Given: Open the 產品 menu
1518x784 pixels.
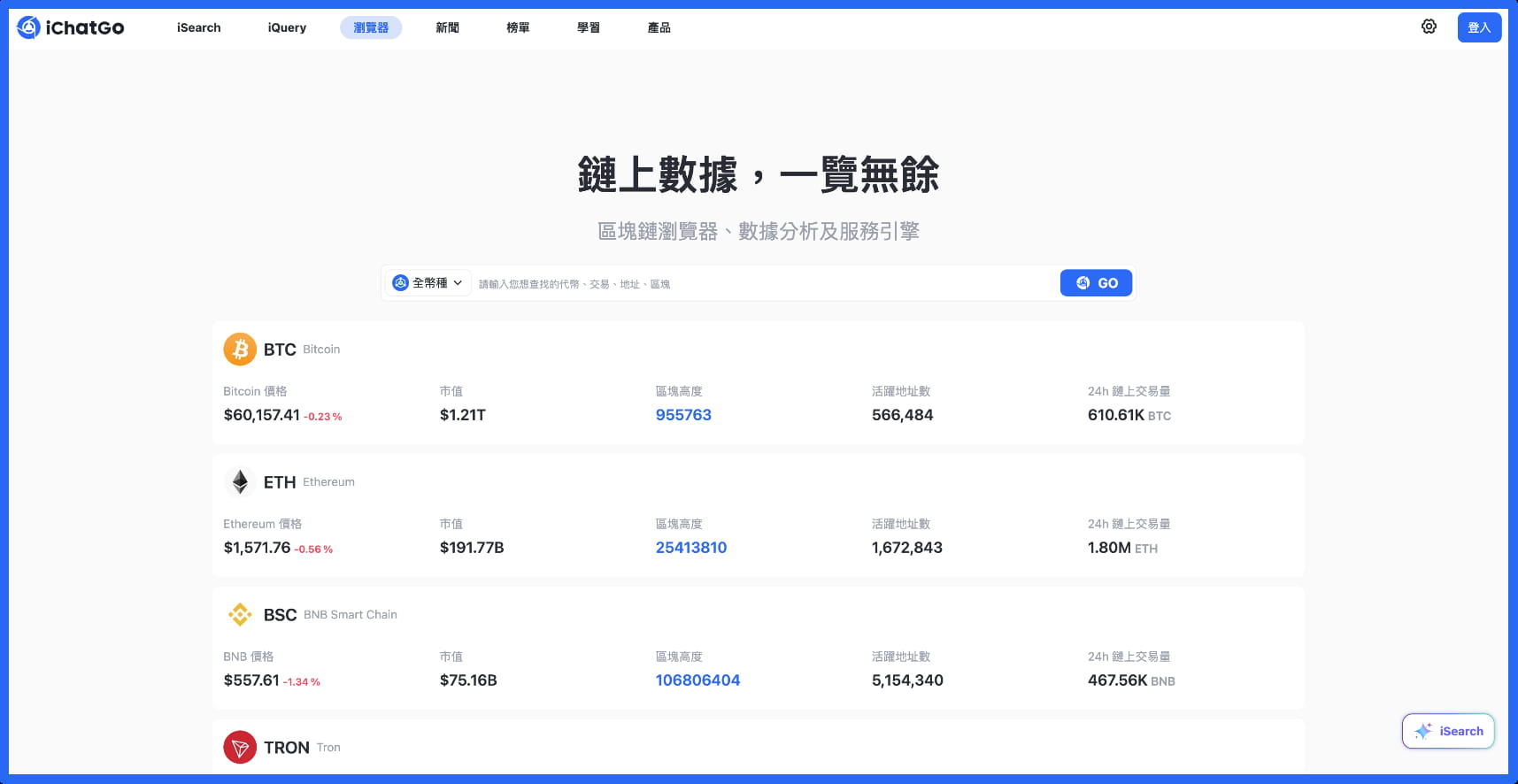Looking at the screenshot, I should (x=659, y=27).
